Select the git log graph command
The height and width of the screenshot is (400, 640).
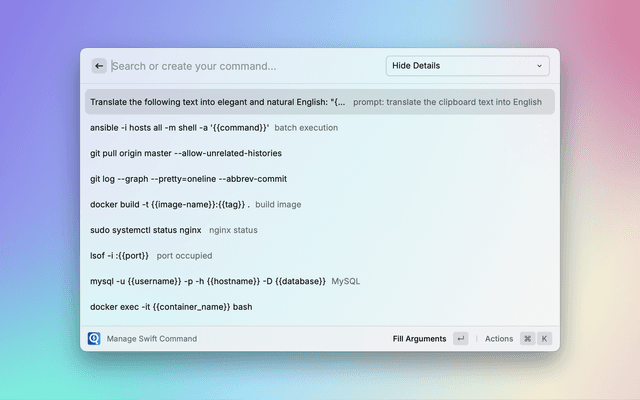(x=188, y=179)
